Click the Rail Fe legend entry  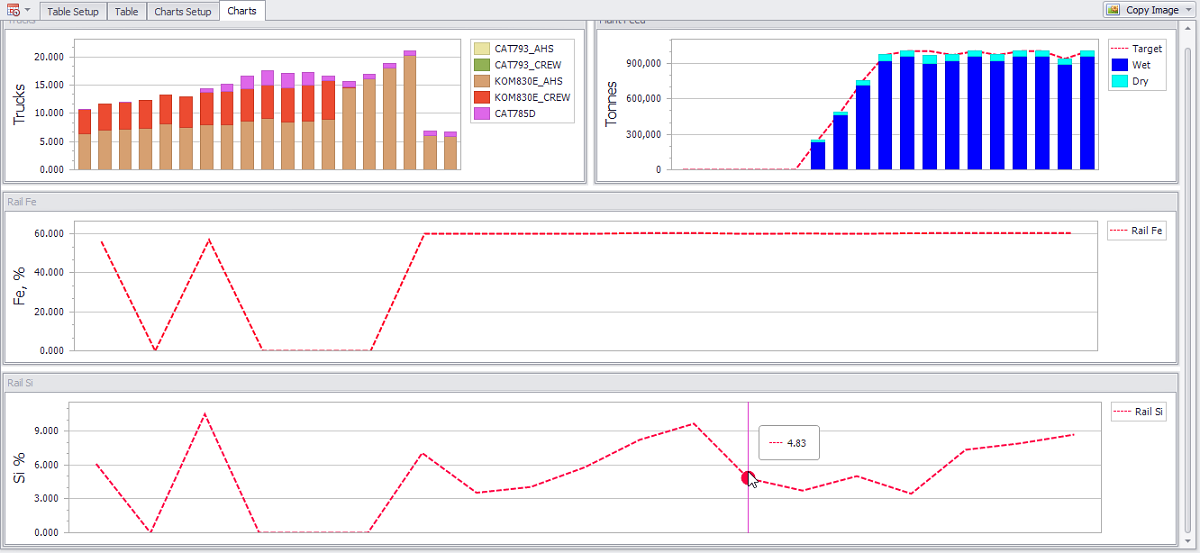pyautogui.click(x=1137, y=231)
